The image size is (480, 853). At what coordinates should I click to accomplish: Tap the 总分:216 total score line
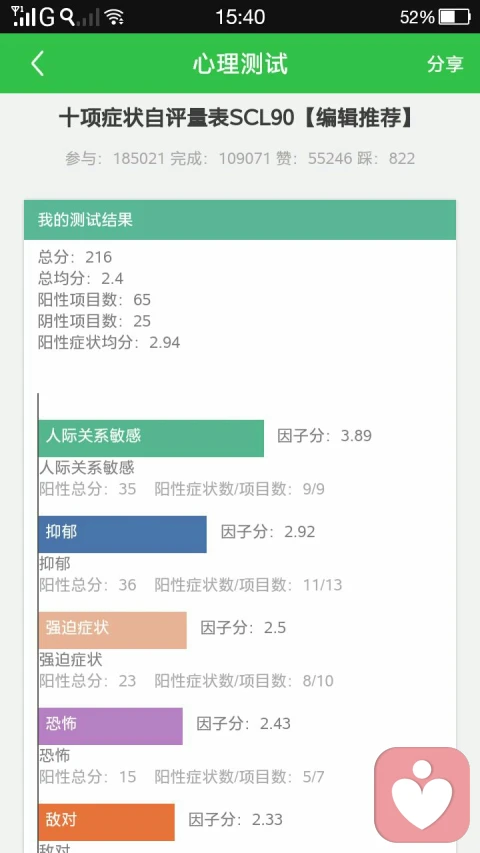(x=75, y=257)
